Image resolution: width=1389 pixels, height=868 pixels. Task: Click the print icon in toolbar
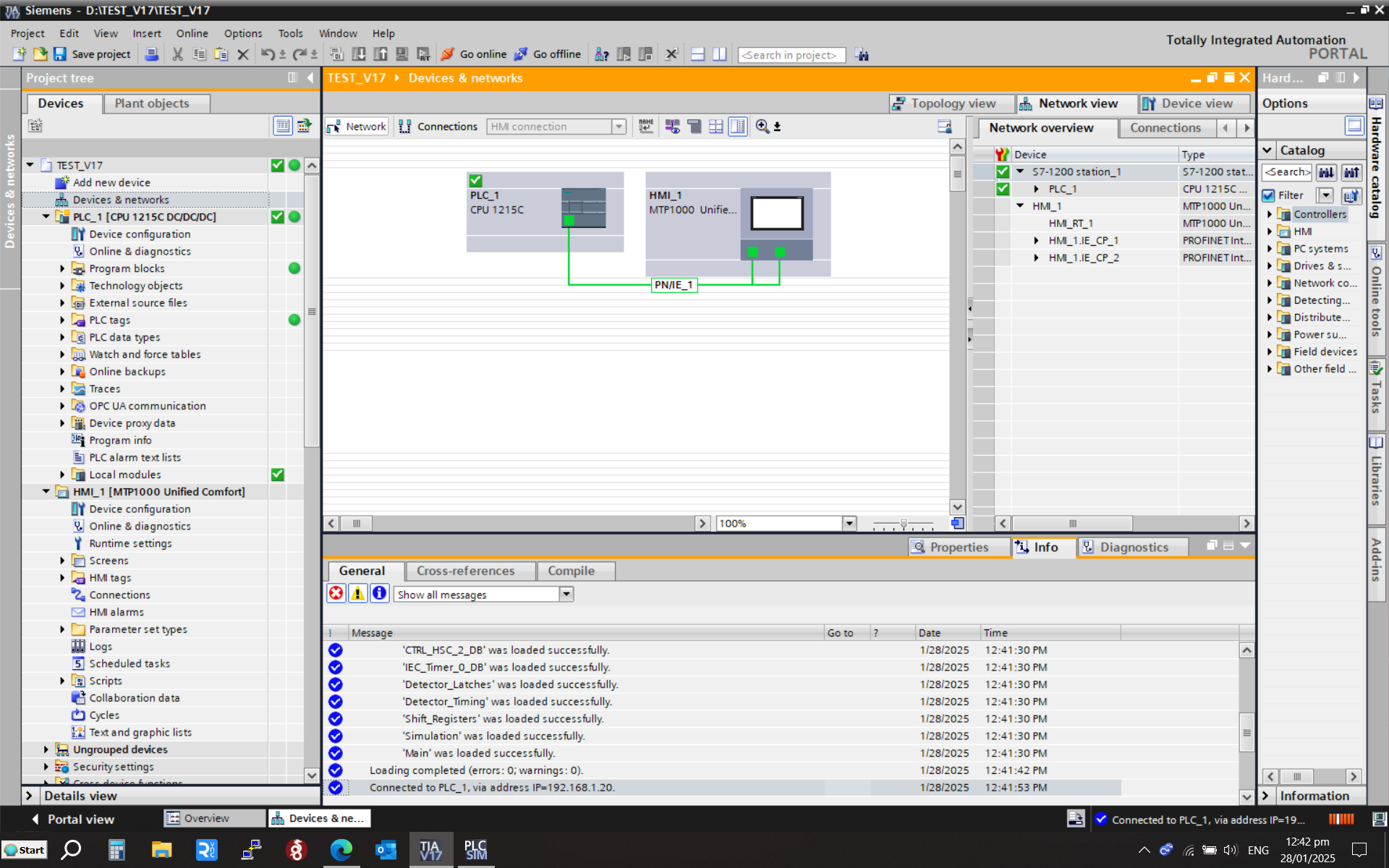[151, 54]
